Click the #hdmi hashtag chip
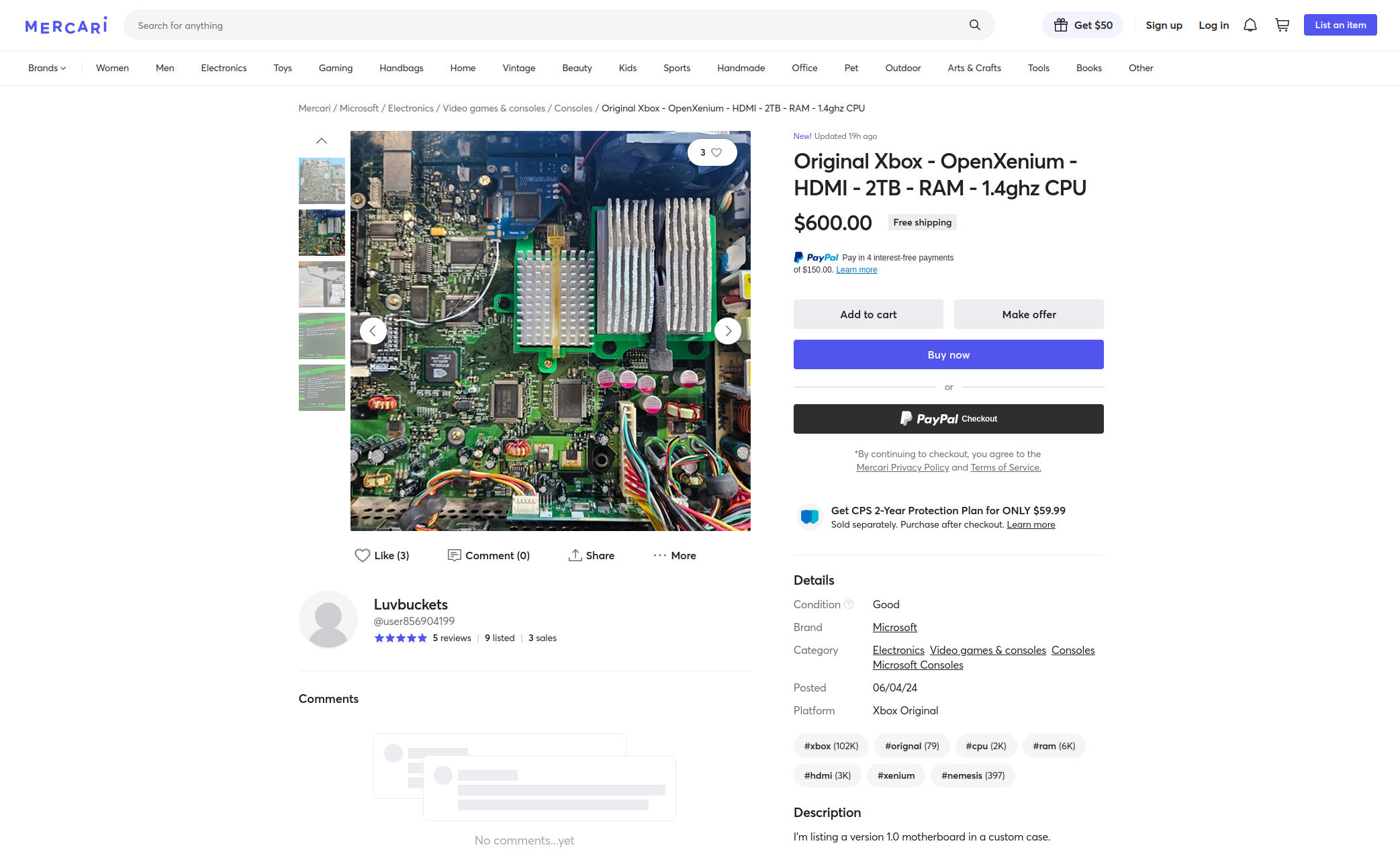The height and width of the screenshot is (862, 1400). pos(827,775)
